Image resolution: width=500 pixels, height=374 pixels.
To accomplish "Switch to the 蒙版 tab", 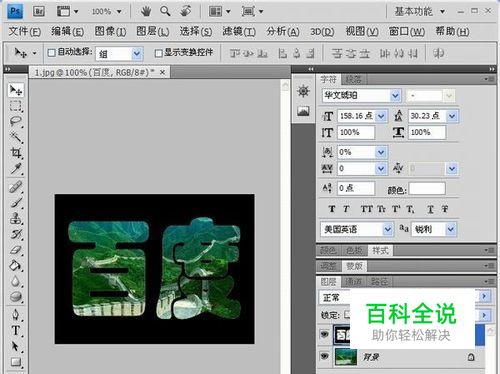I will tap(354, 266).
